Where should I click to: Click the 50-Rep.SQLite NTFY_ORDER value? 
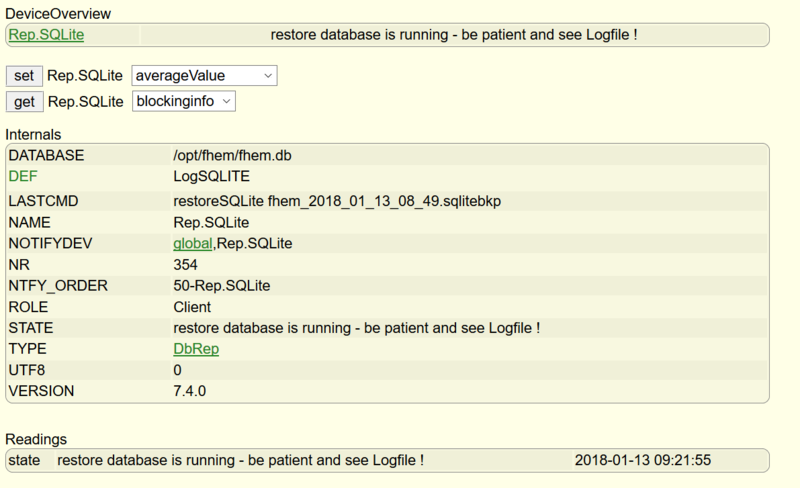221,285
